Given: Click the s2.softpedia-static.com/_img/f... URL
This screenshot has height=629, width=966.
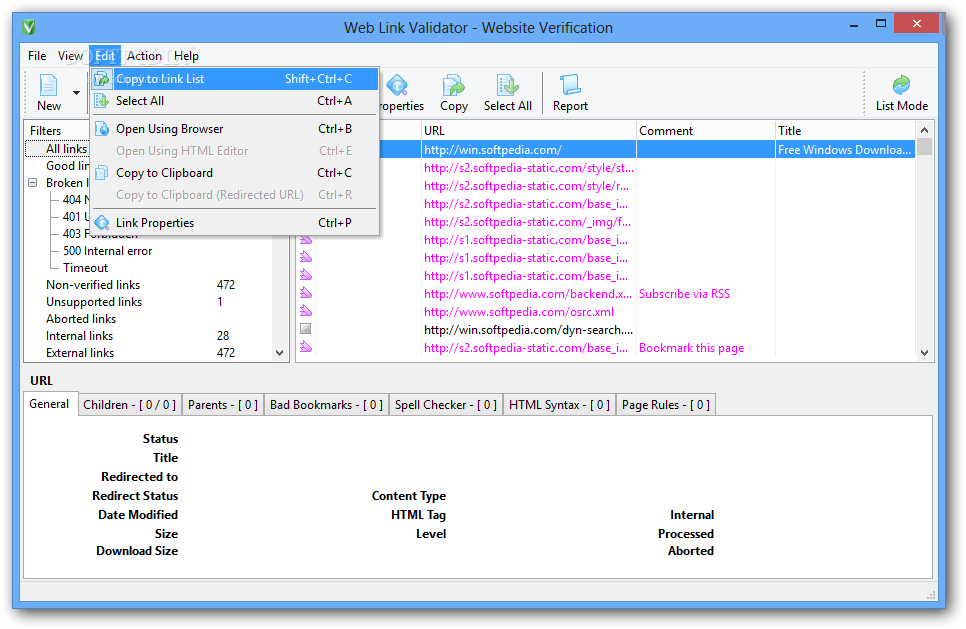Looking at the screenshot, I should (527, 222).
